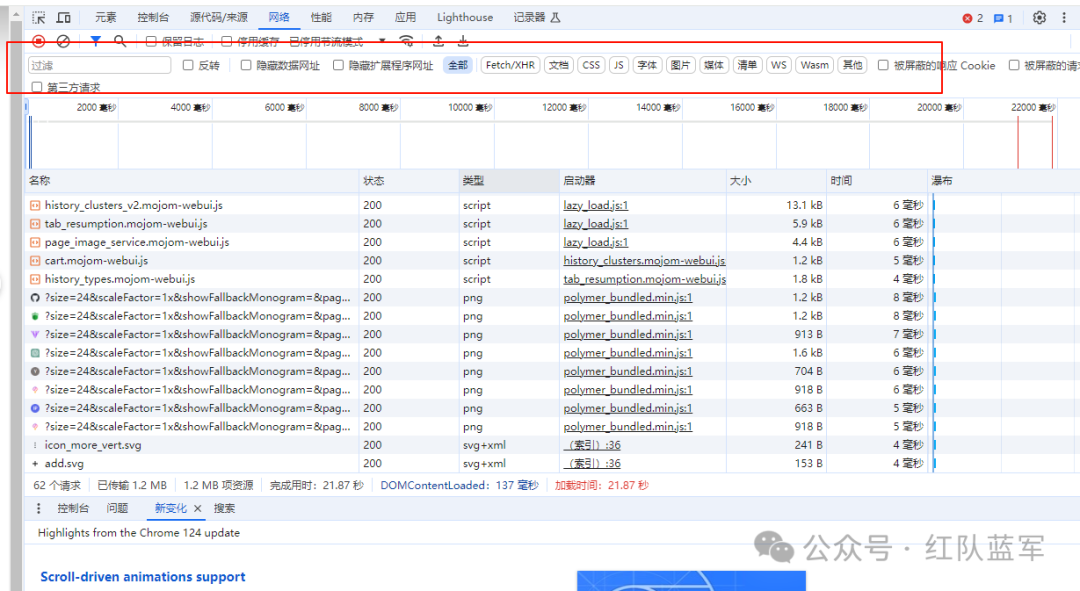
Task: Open the throttling mode dropdown
Action: (x=382, y=41)
